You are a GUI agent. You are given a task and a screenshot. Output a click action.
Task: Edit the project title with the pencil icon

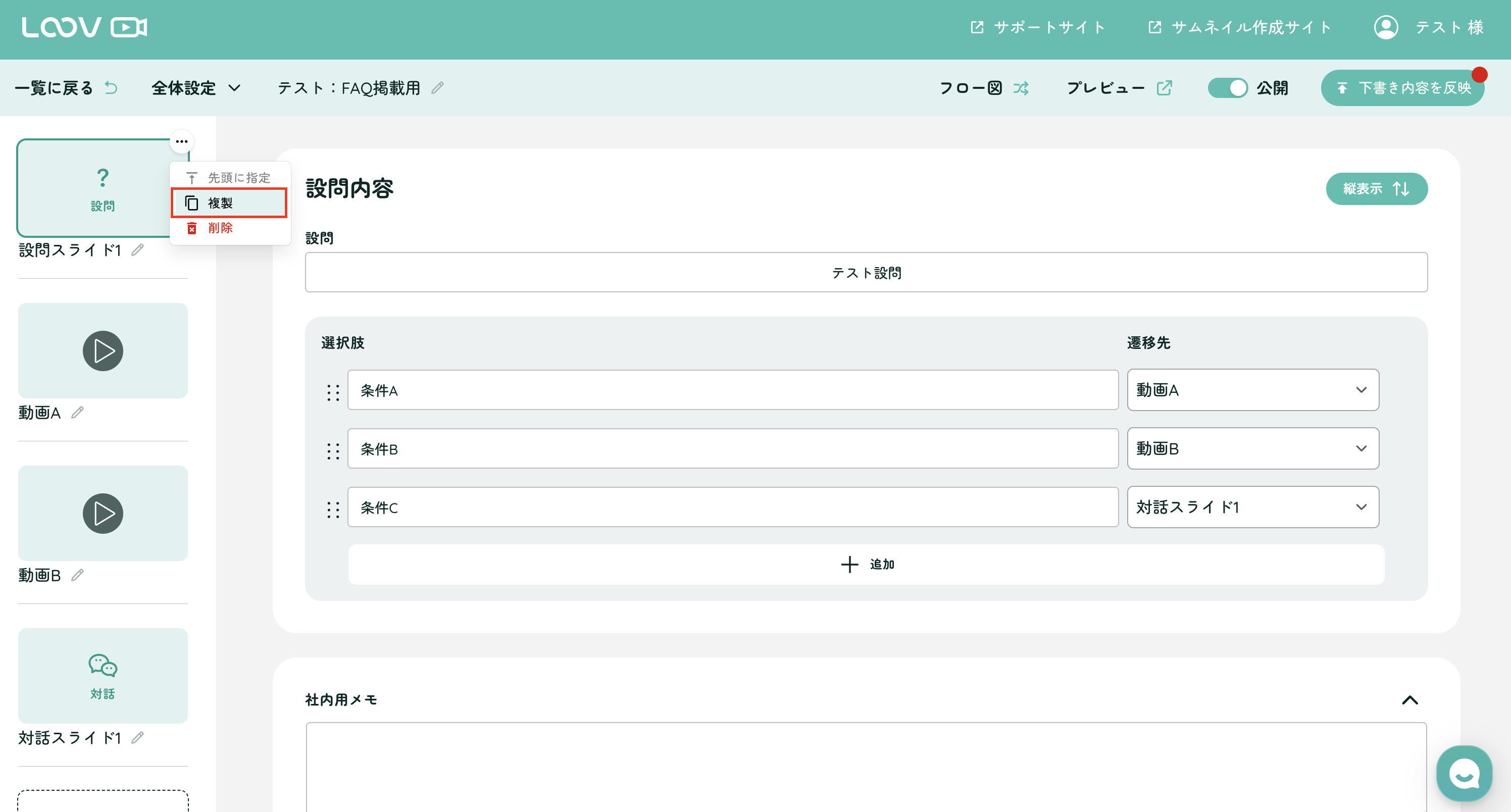coord(437,88)
